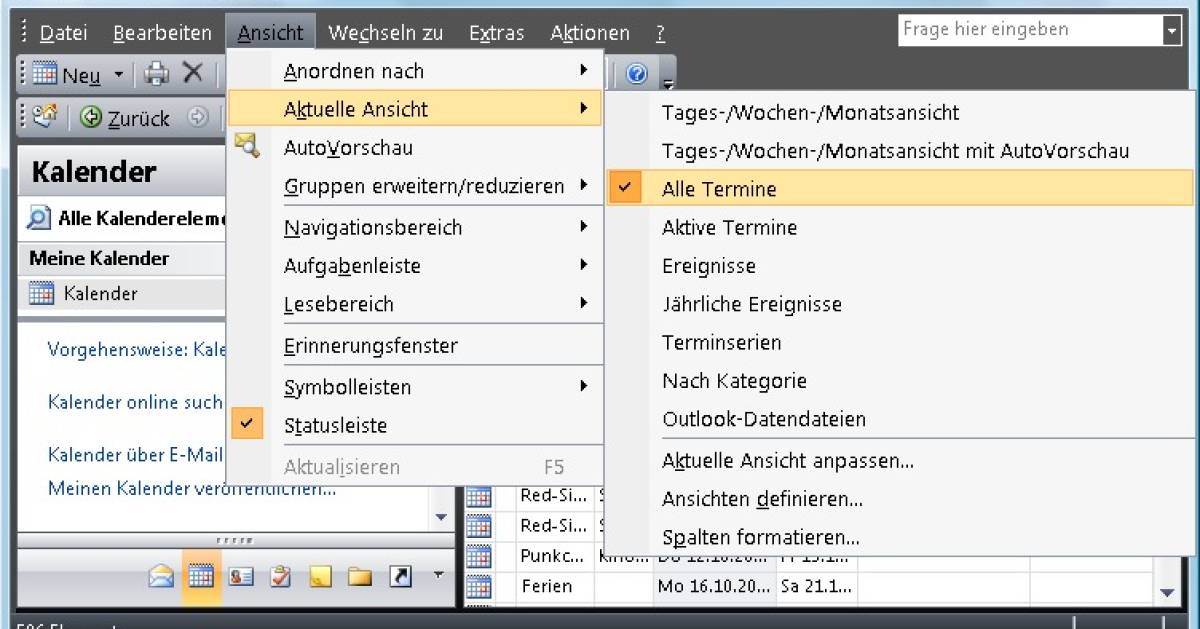
Task: Click the Ferien appointment subject cell
Action: 555,587
